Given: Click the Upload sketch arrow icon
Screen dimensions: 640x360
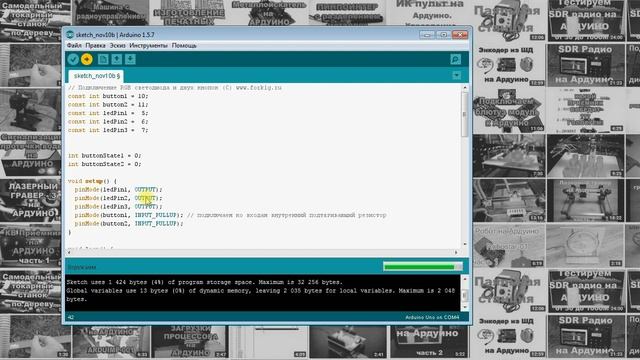Looking at the screenshot, I should coord(87,60).
